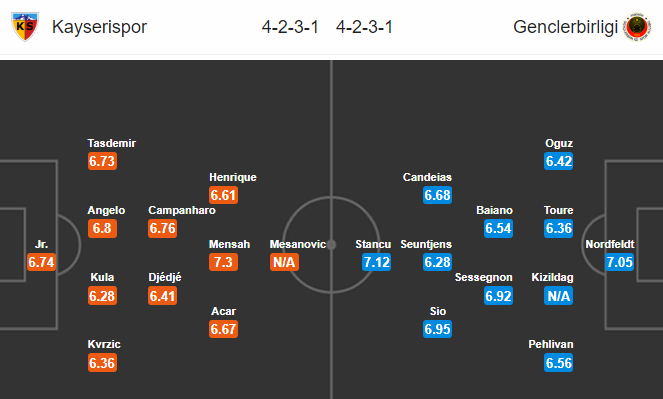Screen dimensions: 663x399
Task: Click the Kayserispor 4-2-3-1 formation text
Action: click(x=290, y=27)
